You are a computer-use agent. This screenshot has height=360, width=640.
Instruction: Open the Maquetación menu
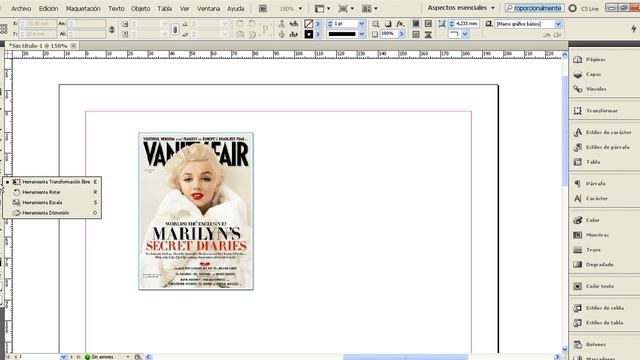pyautogui.click(x=83, y=8)
